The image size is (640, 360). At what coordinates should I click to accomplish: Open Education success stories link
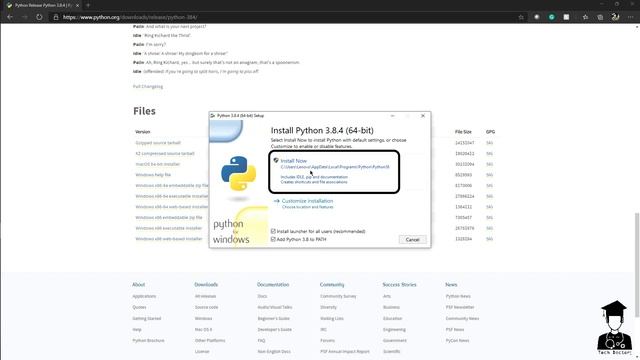coord(392,318)
